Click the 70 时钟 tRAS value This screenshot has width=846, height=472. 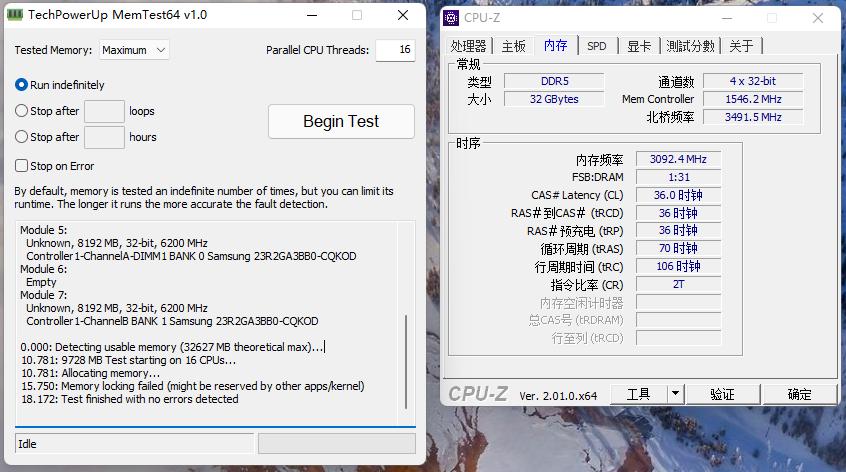pyautogui.click(x=678, y=248)
